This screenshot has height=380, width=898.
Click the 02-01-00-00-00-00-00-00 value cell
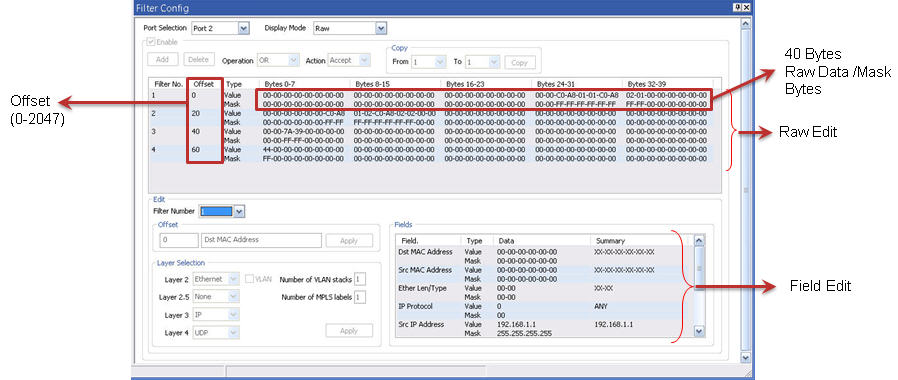click(666, 95)
